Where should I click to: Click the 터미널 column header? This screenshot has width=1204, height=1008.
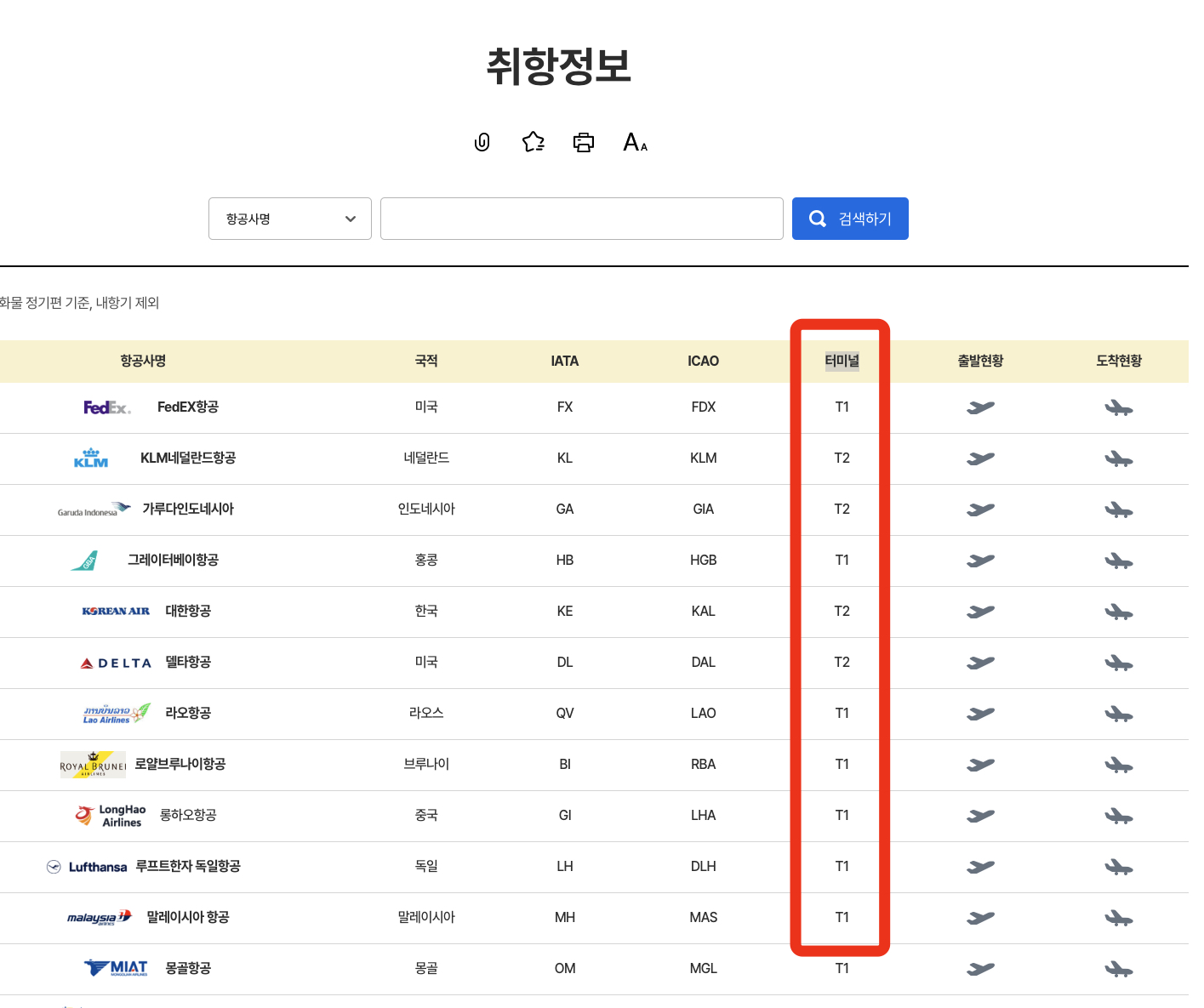(842, 361)
